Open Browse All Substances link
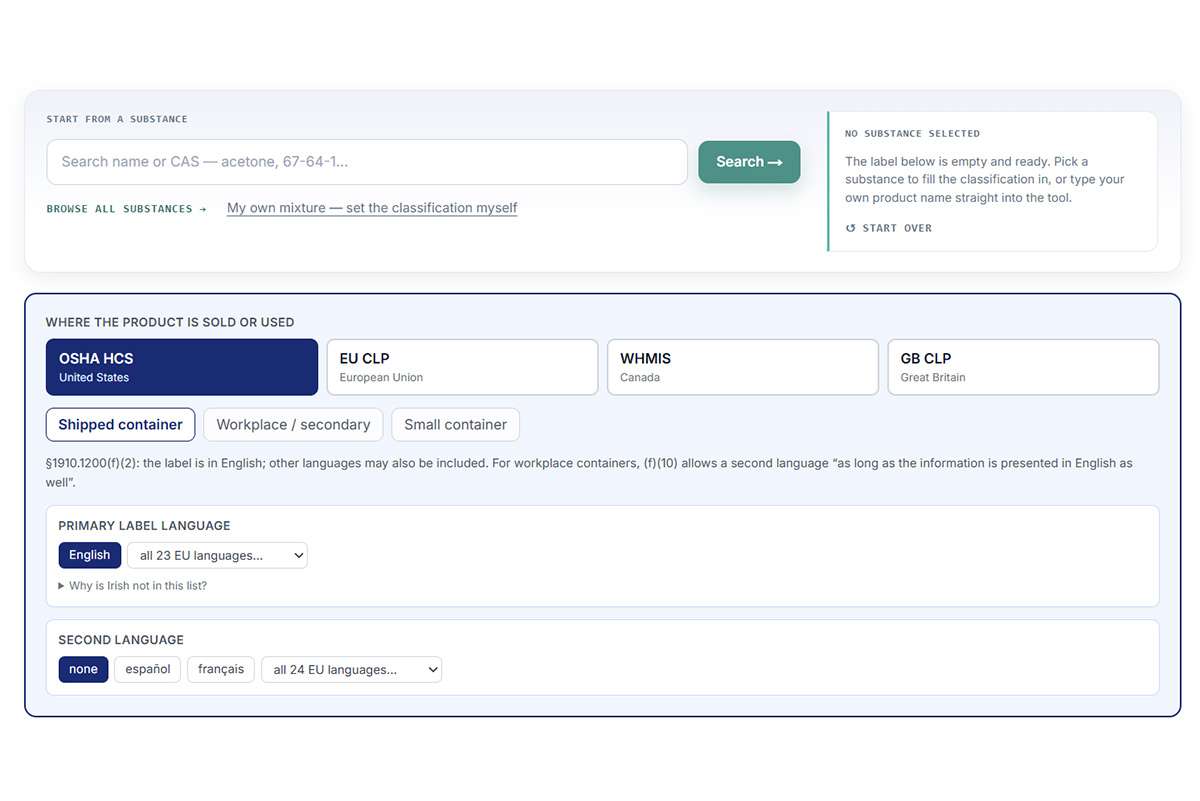This screenshot has width=1200, height=801. 127,209
